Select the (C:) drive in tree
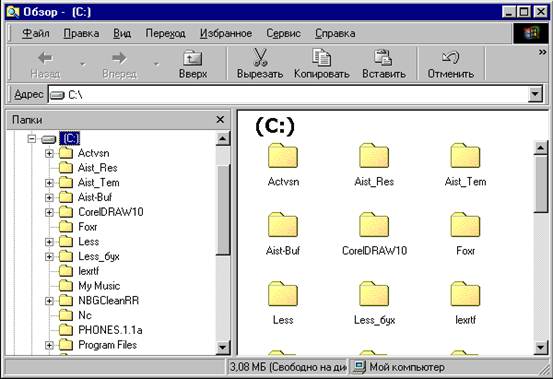The width and height of the screenshot is (553, 379). [x=69, y=138]
